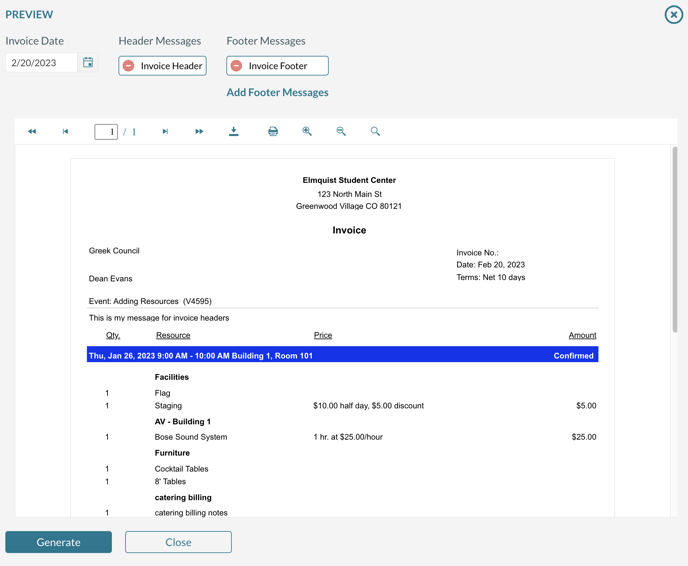
Task: Click 'Event: Adding Resources (V4595)' line
Action: click(x=150, y=301)
